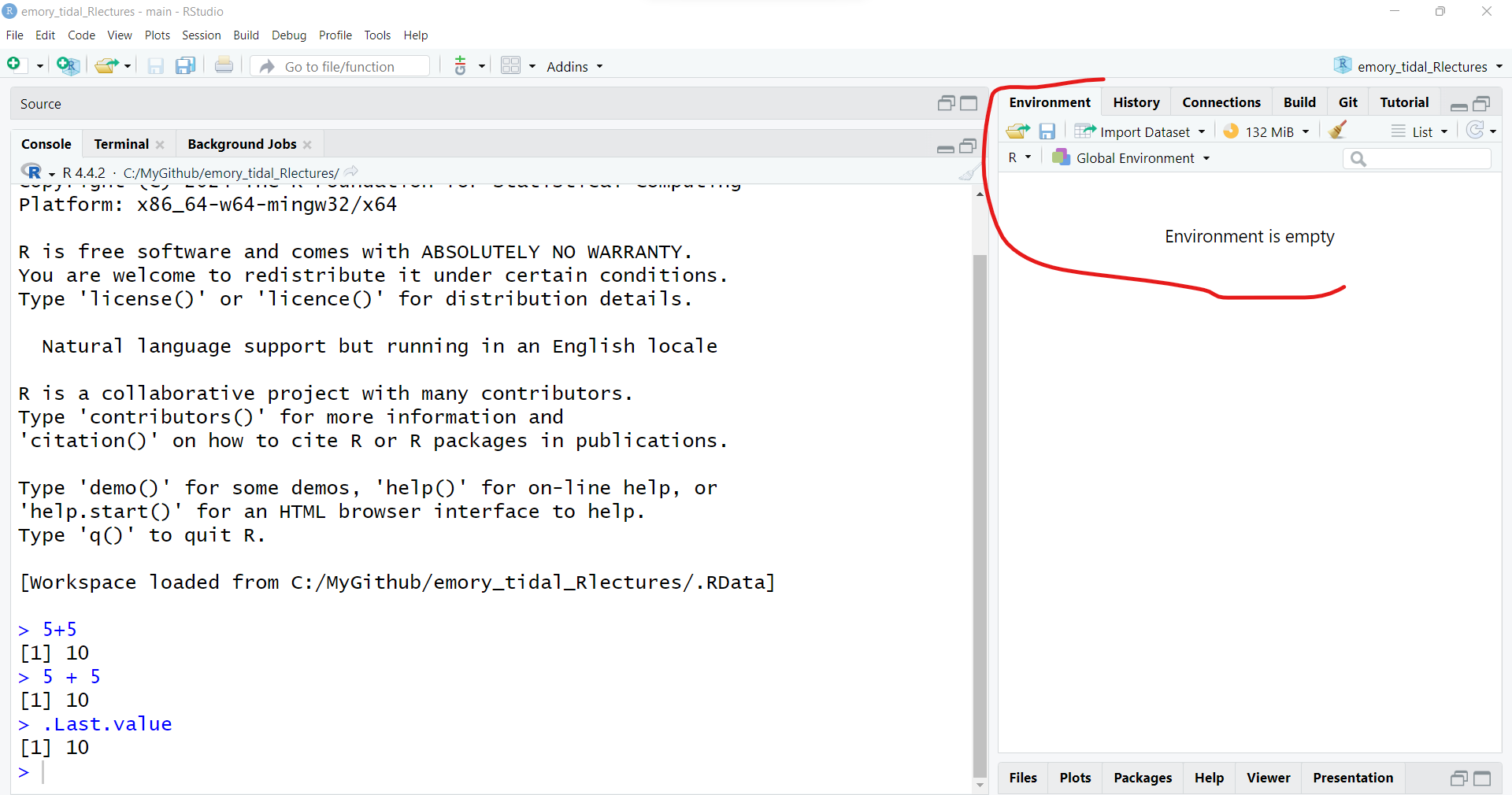Click the Print document icon
This screenshot has height=795, width=1512.
coord(224,66)
